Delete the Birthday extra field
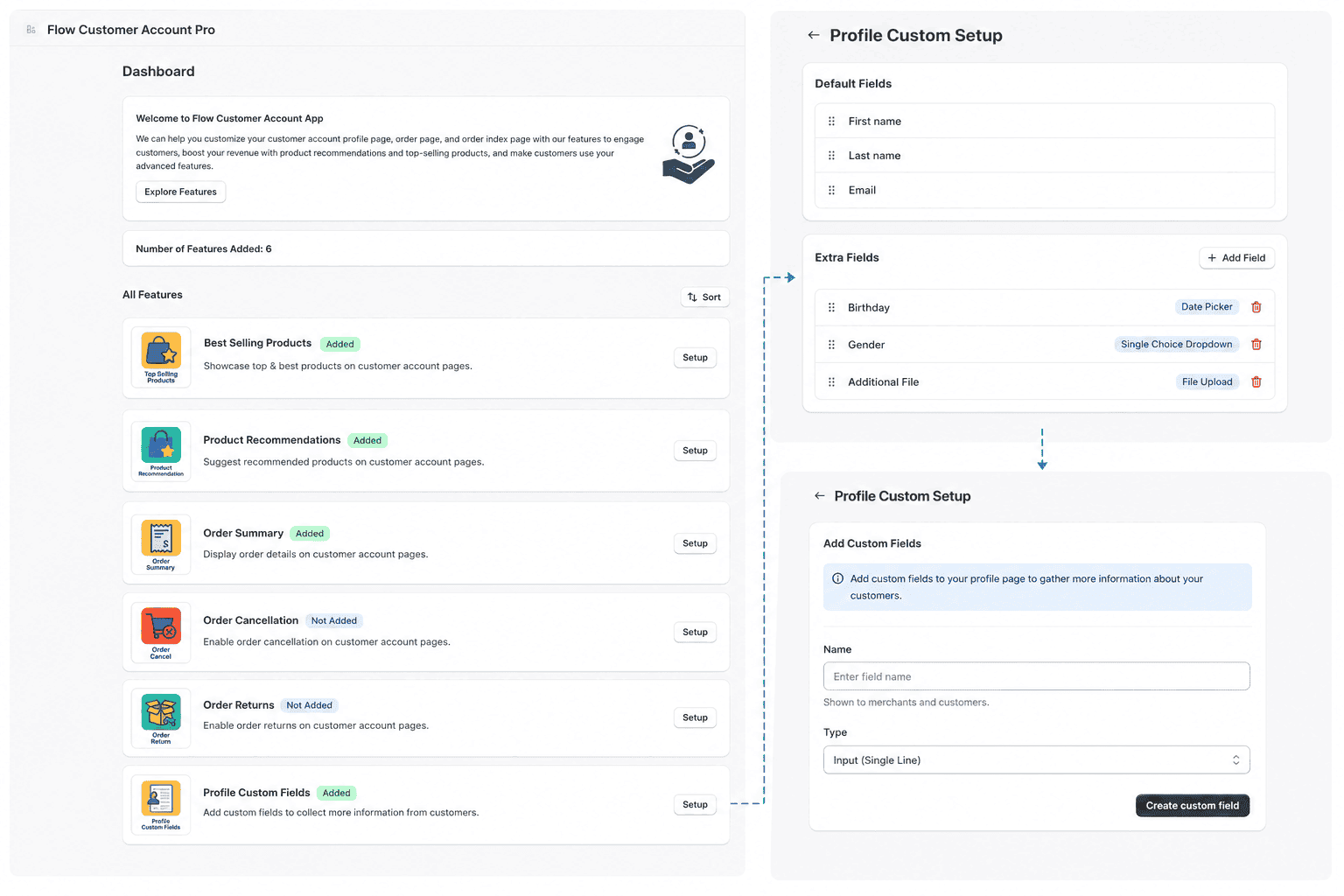 1256,307
